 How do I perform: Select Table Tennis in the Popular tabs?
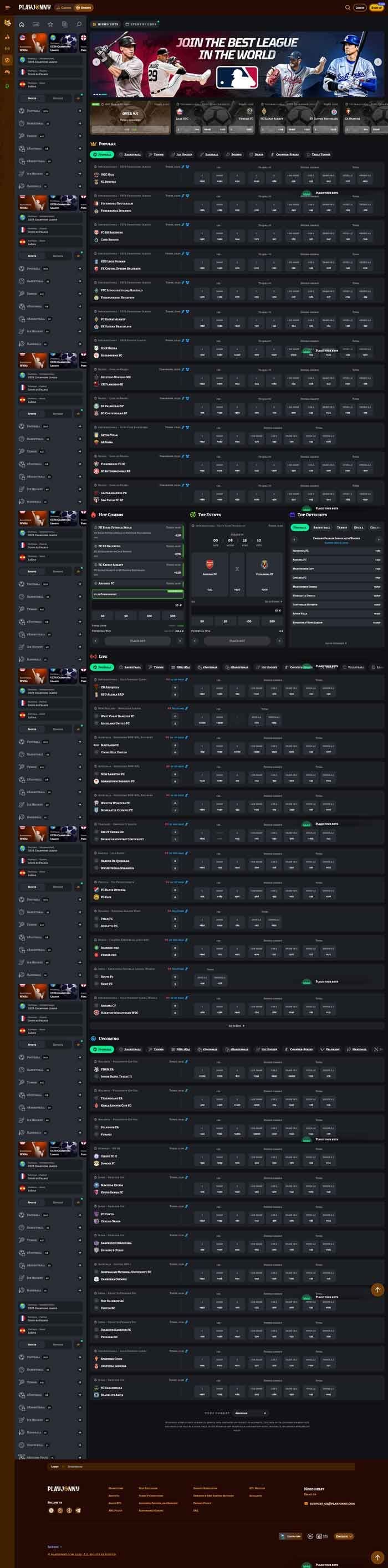[x=319, y=155]
